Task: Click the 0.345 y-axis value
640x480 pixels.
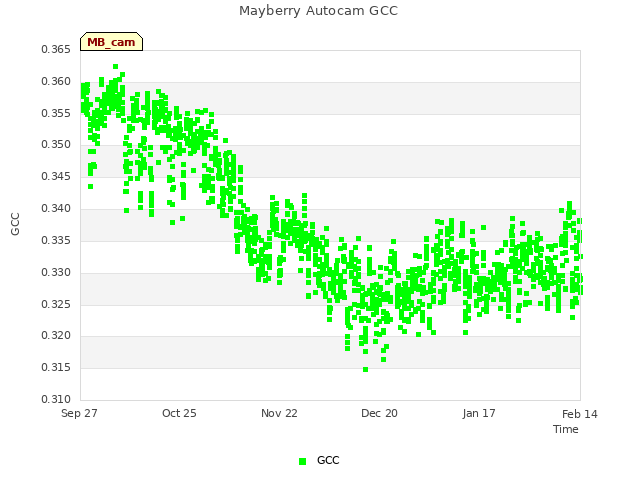Action: (56, 176)
